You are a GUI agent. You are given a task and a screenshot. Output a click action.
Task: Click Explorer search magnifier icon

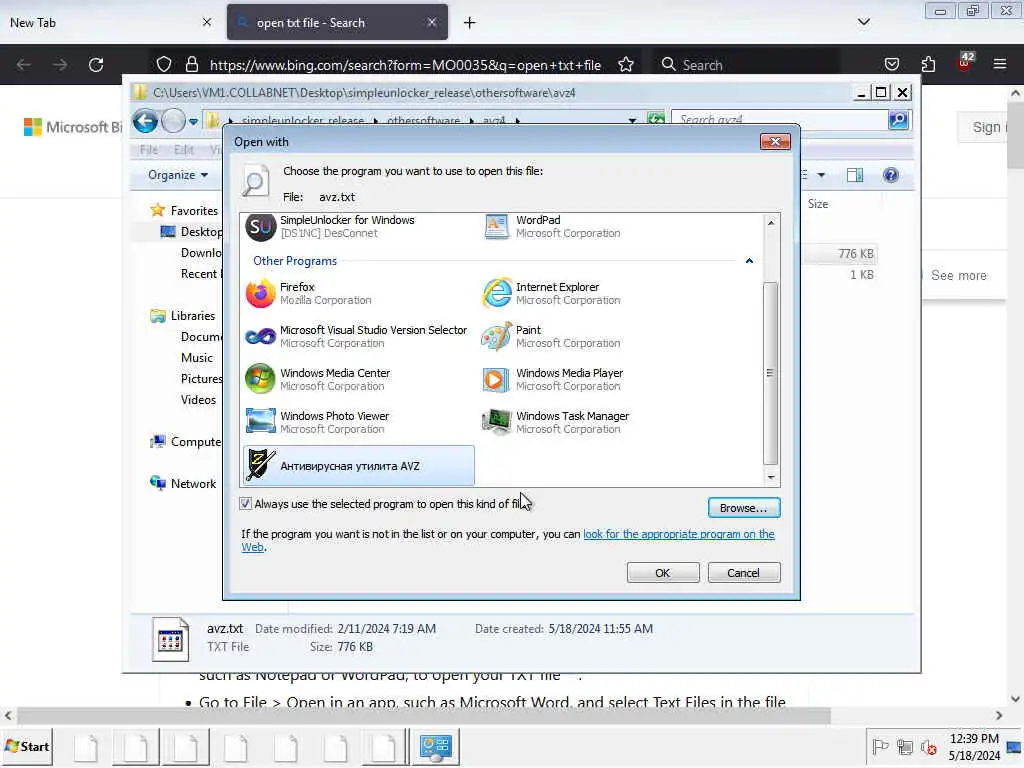click(899, 120)
